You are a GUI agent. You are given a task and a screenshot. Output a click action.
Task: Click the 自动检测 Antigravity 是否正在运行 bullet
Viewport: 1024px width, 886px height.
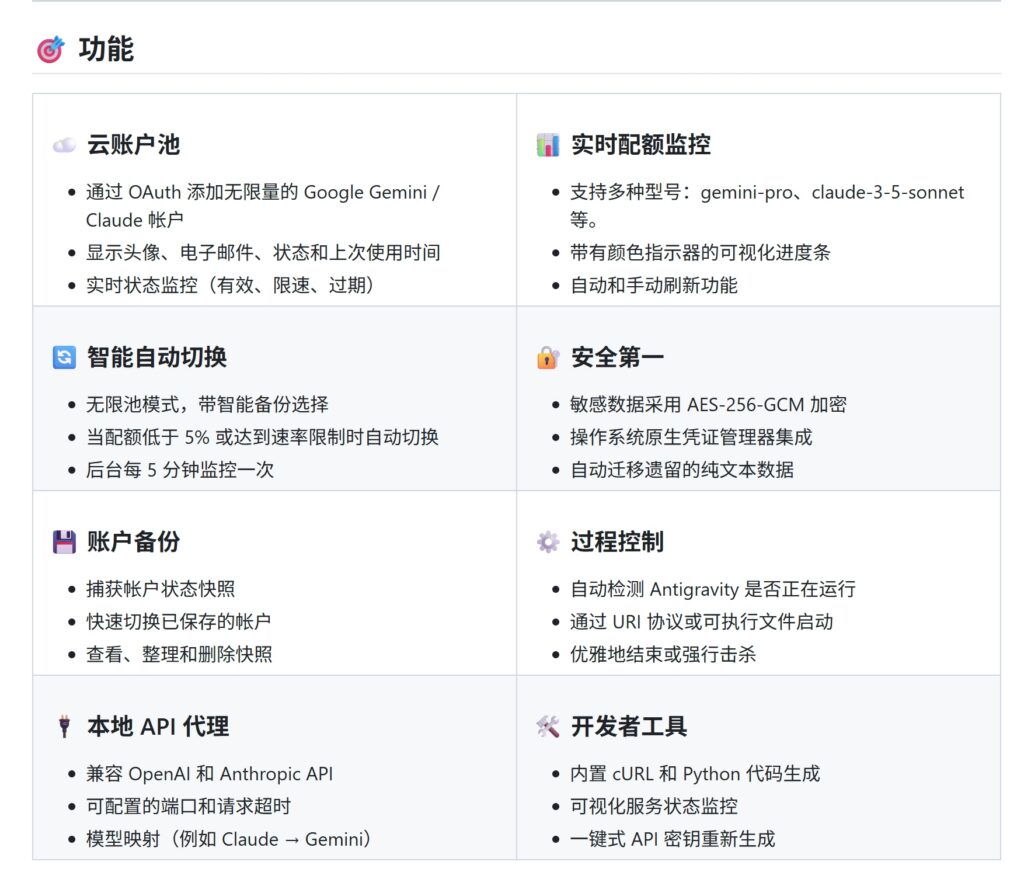pos(713,590)
